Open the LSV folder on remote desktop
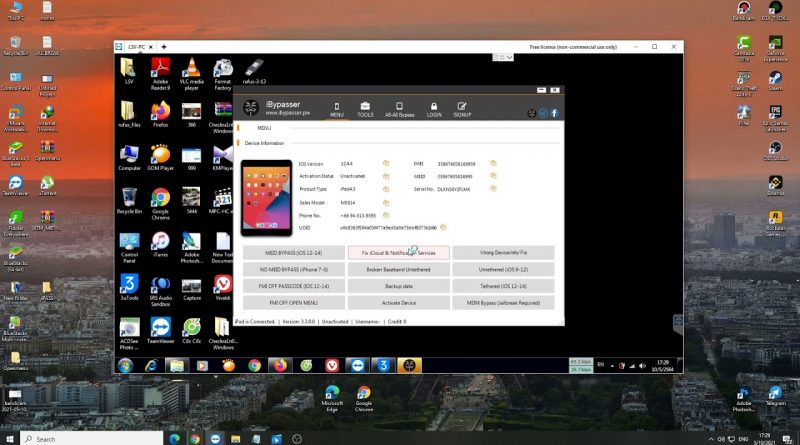 tap(129, 71)
